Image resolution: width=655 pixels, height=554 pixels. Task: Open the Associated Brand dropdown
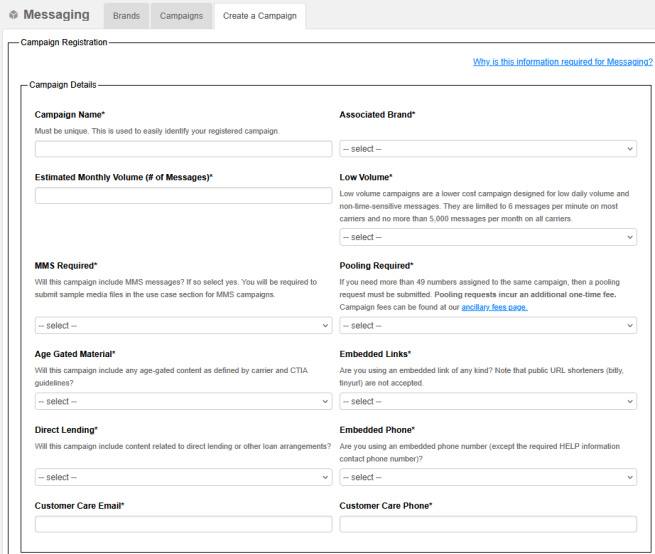(x=488, y=149)
